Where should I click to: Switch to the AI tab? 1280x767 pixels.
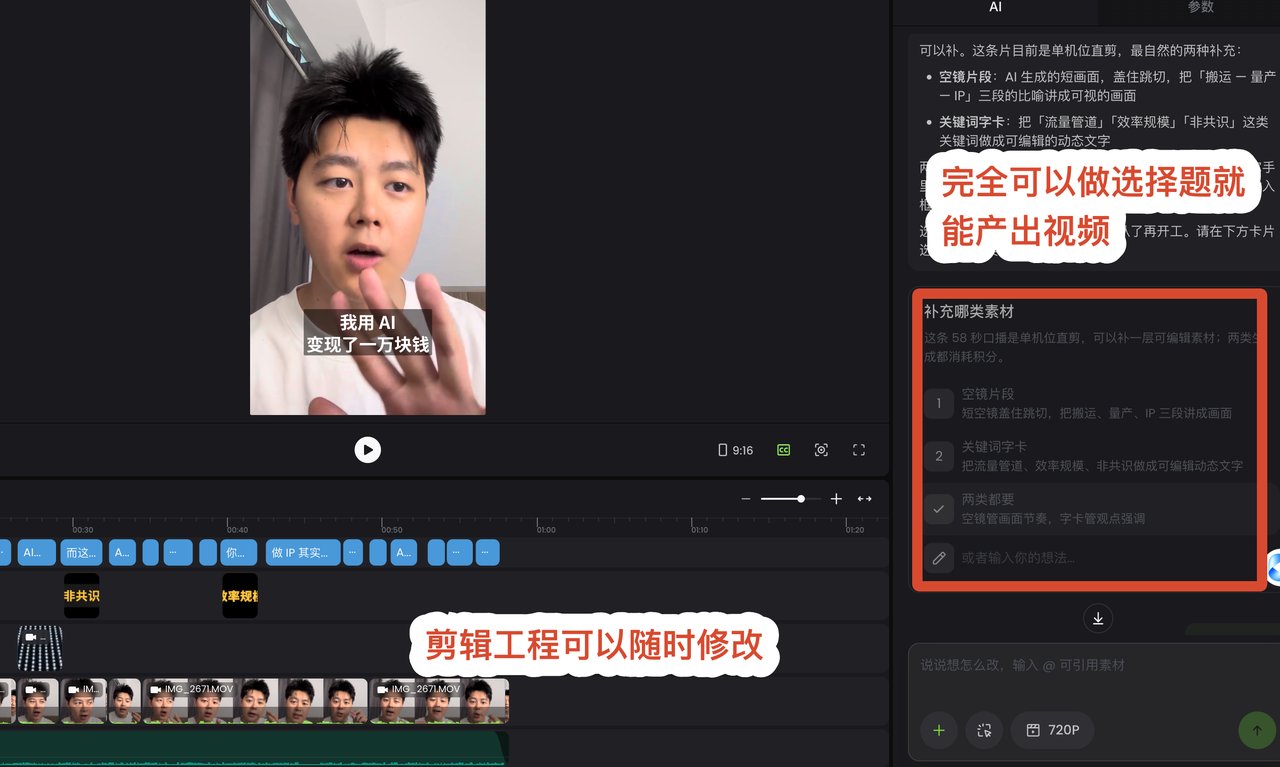(x=995, y=7)
